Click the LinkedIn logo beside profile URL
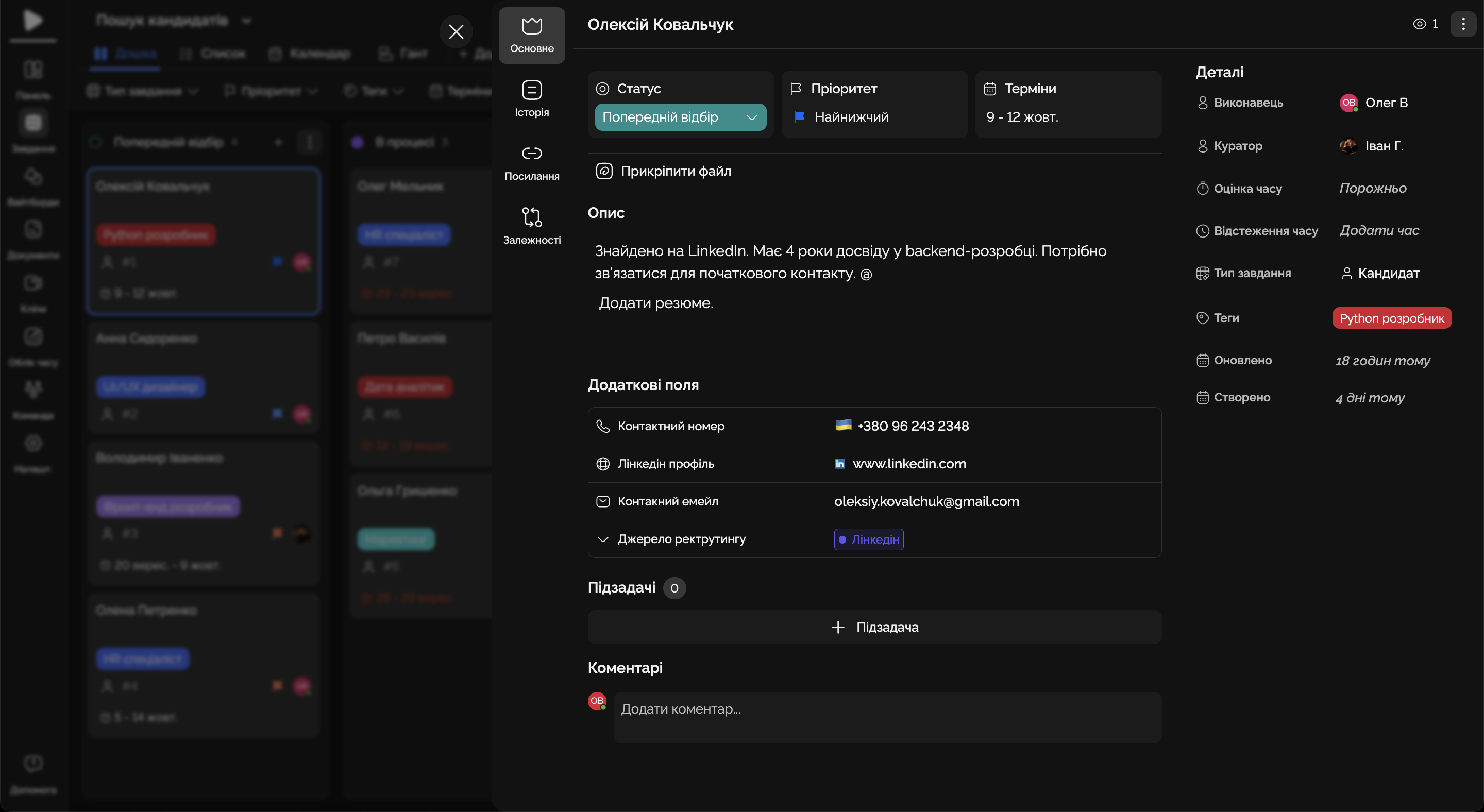 [x=839, y=464]
